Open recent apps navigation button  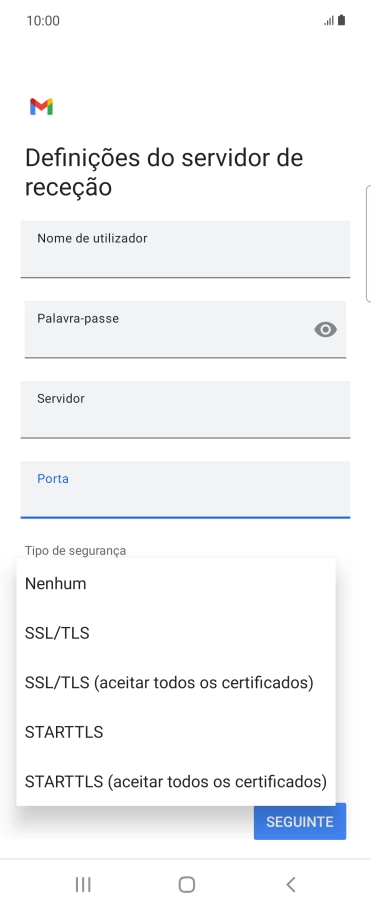click(83, 884)
